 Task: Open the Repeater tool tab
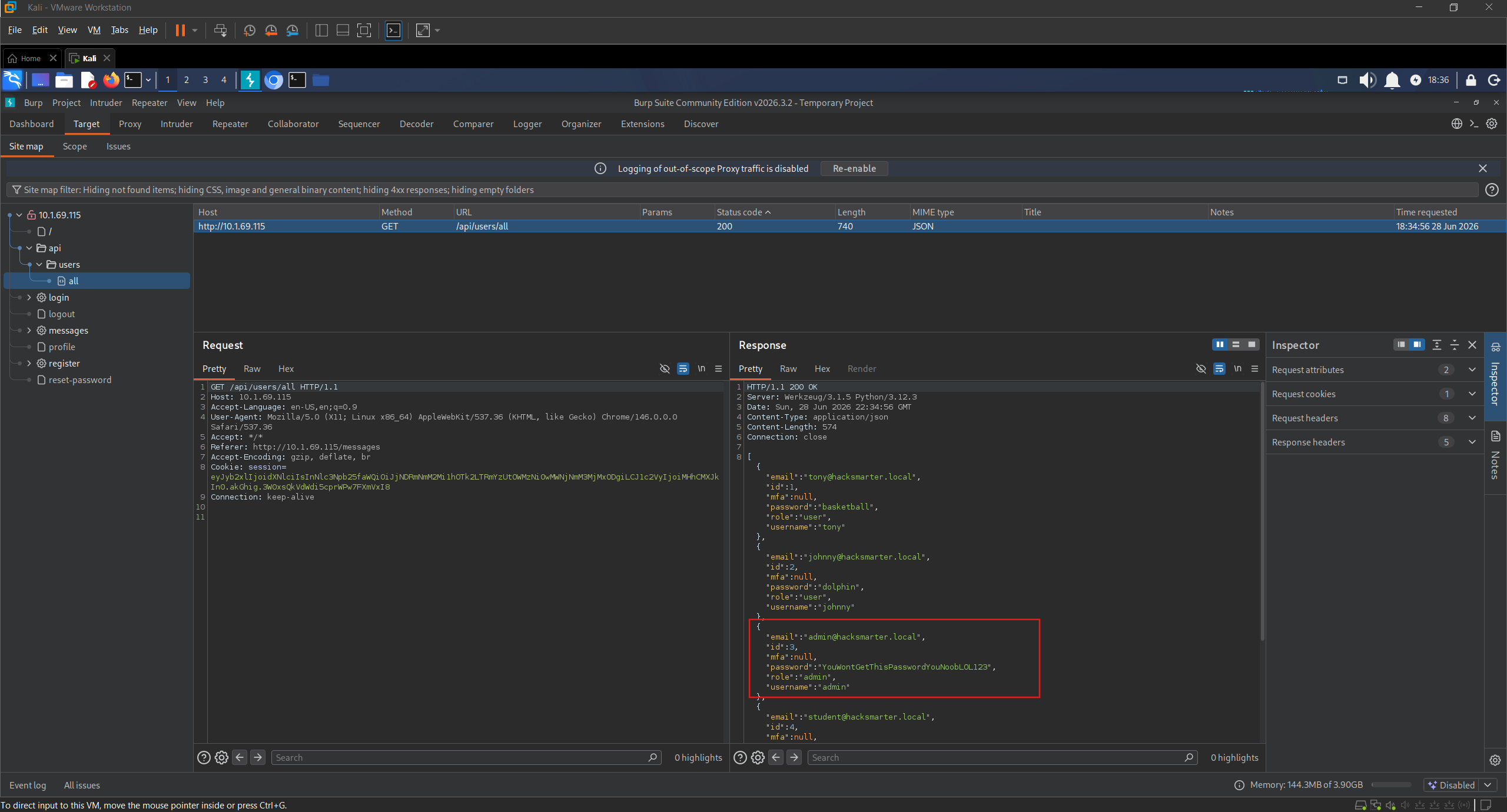click(x=230, y=124)
